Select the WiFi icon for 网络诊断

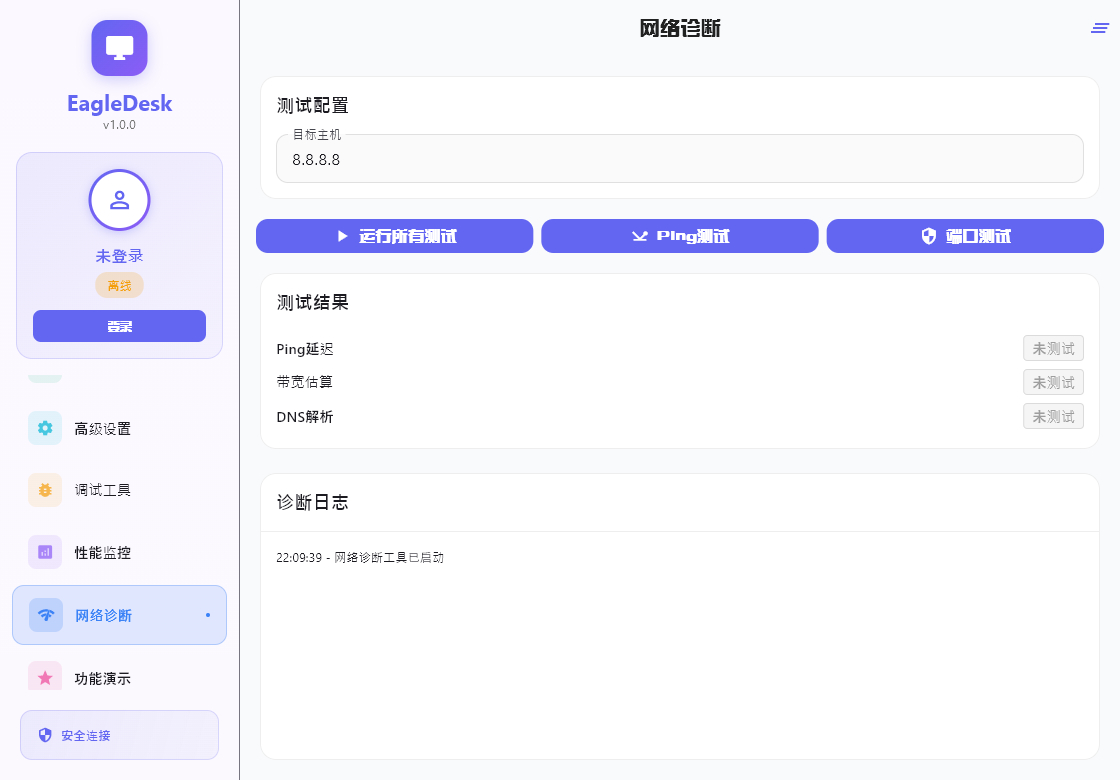(44, 615)
